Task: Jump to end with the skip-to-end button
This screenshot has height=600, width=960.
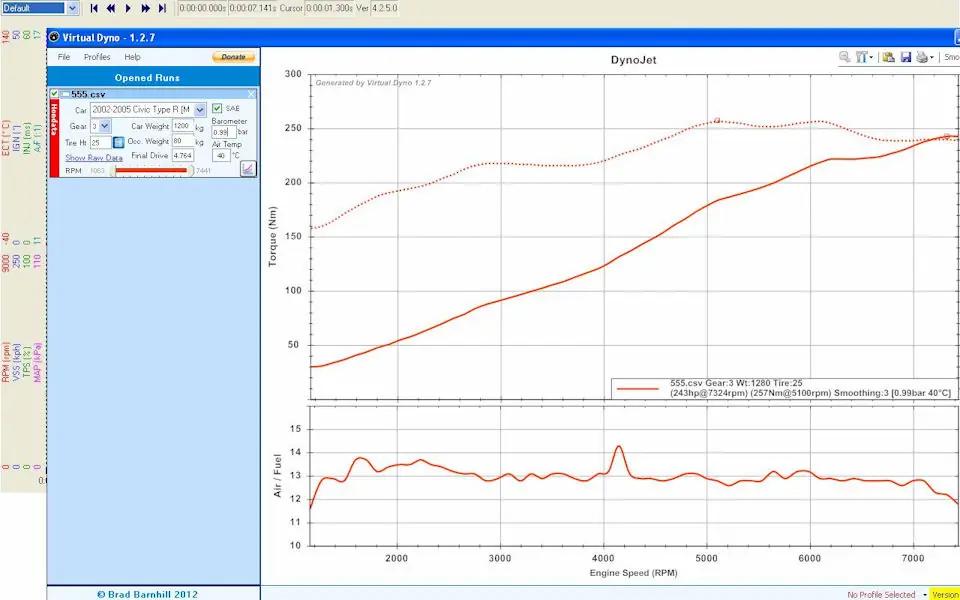Action: pos(162,8)
